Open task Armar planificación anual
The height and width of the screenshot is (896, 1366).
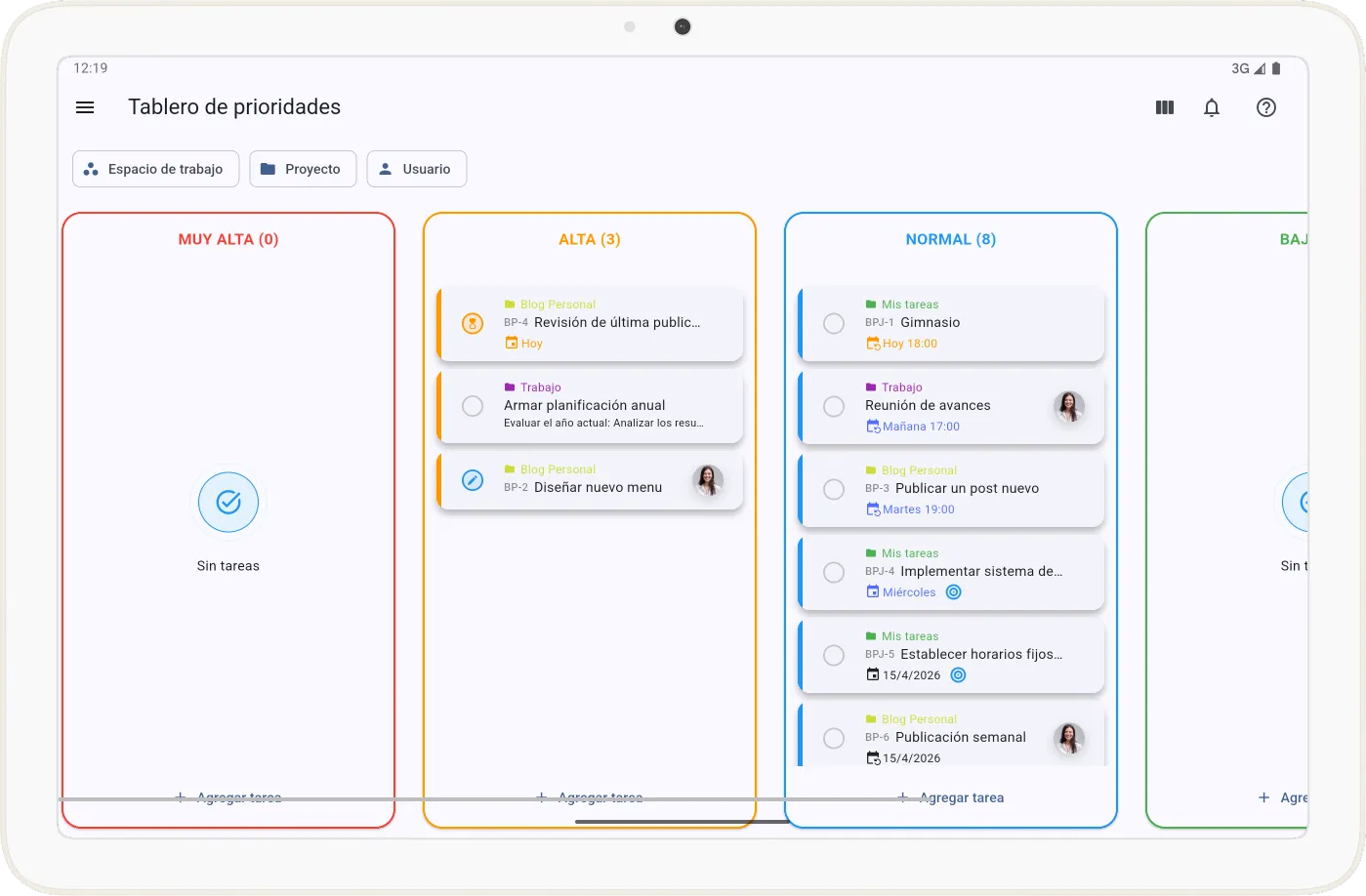click(591, 406)
